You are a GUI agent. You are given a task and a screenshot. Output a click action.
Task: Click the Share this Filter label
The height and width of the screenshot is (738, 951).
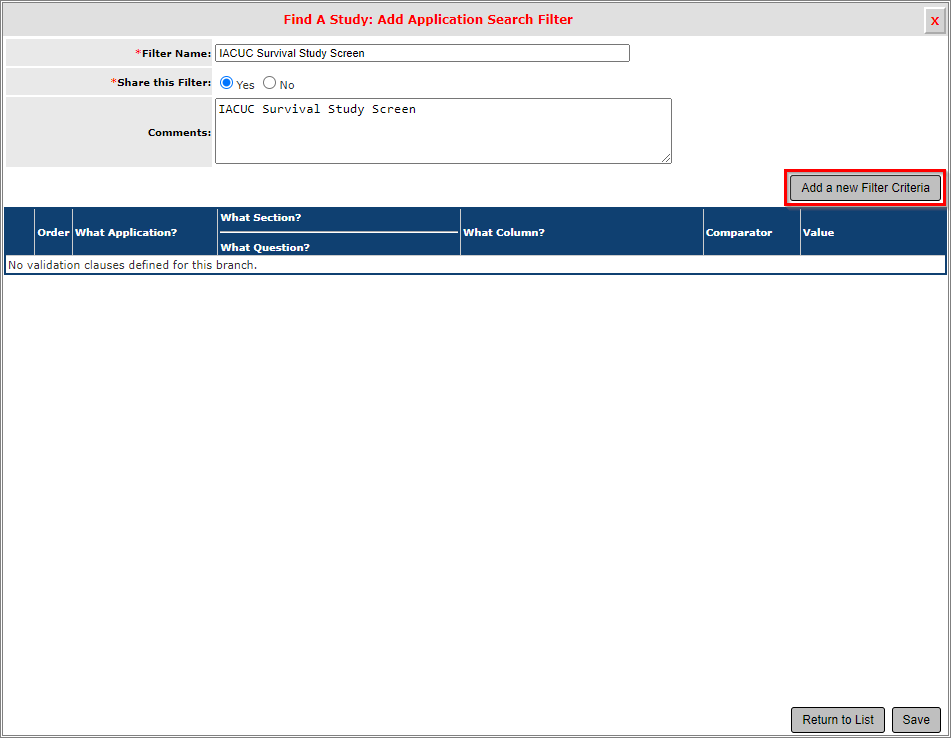point(161,82)
